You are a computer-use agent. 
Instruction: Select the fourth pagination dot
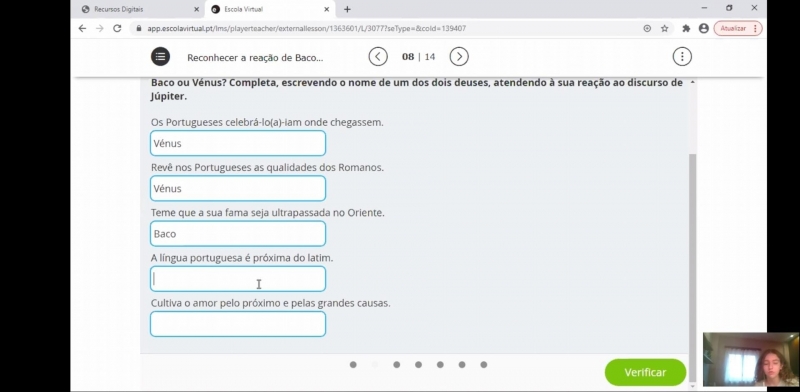pyautogui.click(x=418, y=364)
